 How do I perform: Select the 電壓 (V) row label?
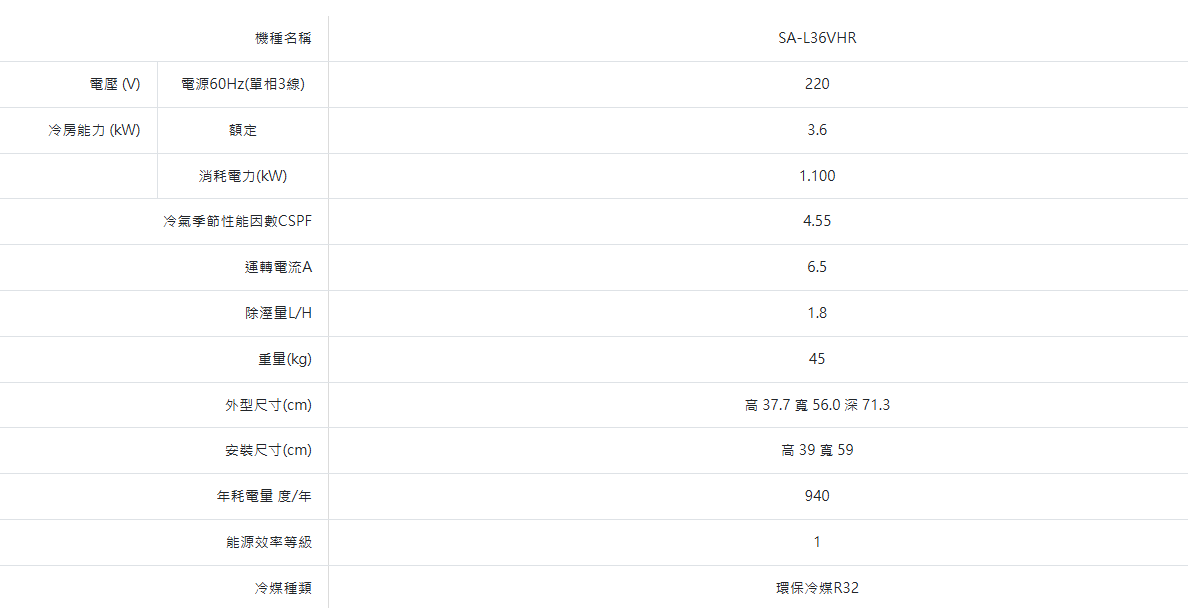[115, 85]
